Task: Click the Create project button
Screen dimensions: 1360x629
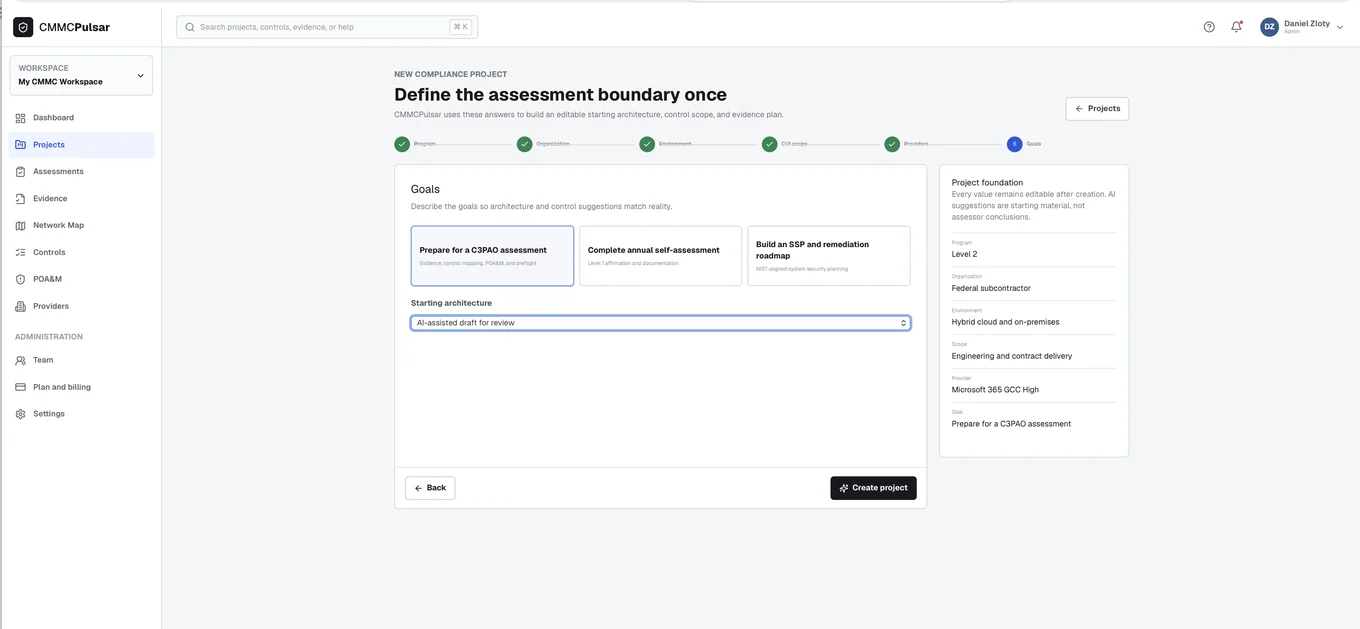Action: coord(873,488)
